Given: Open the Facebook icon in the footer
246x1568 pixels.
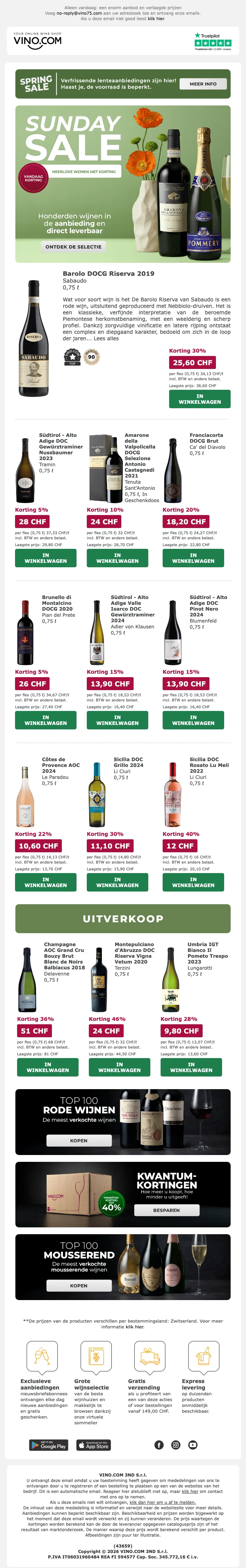Looking at the screenshot, I should [x=159, y=1445].
